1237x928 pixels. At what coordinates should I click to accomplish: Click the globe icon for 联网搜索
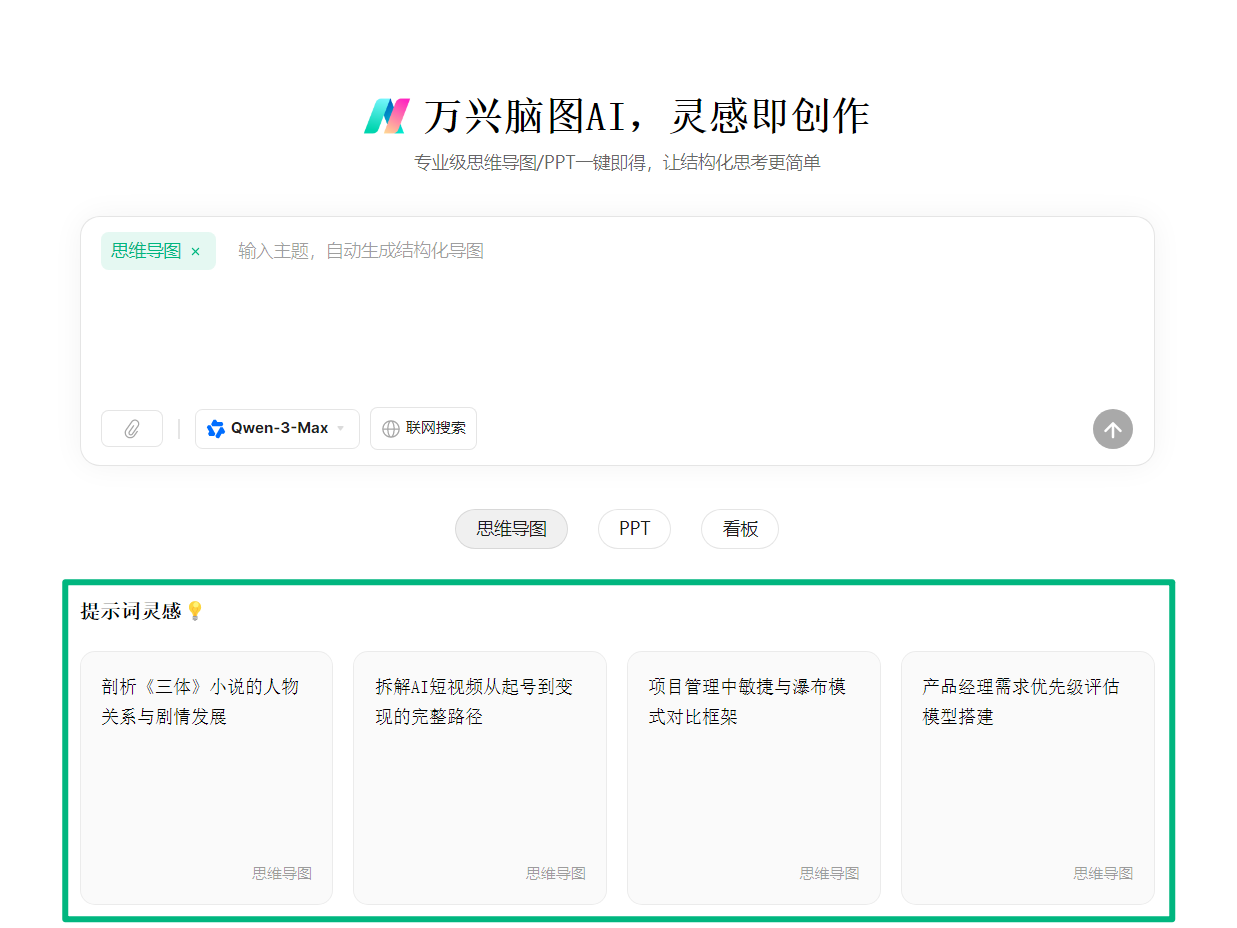391,429
